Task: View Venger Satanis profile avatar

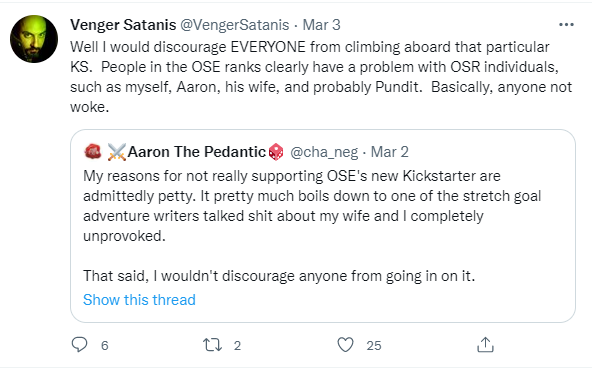Action: click(34, 39)
